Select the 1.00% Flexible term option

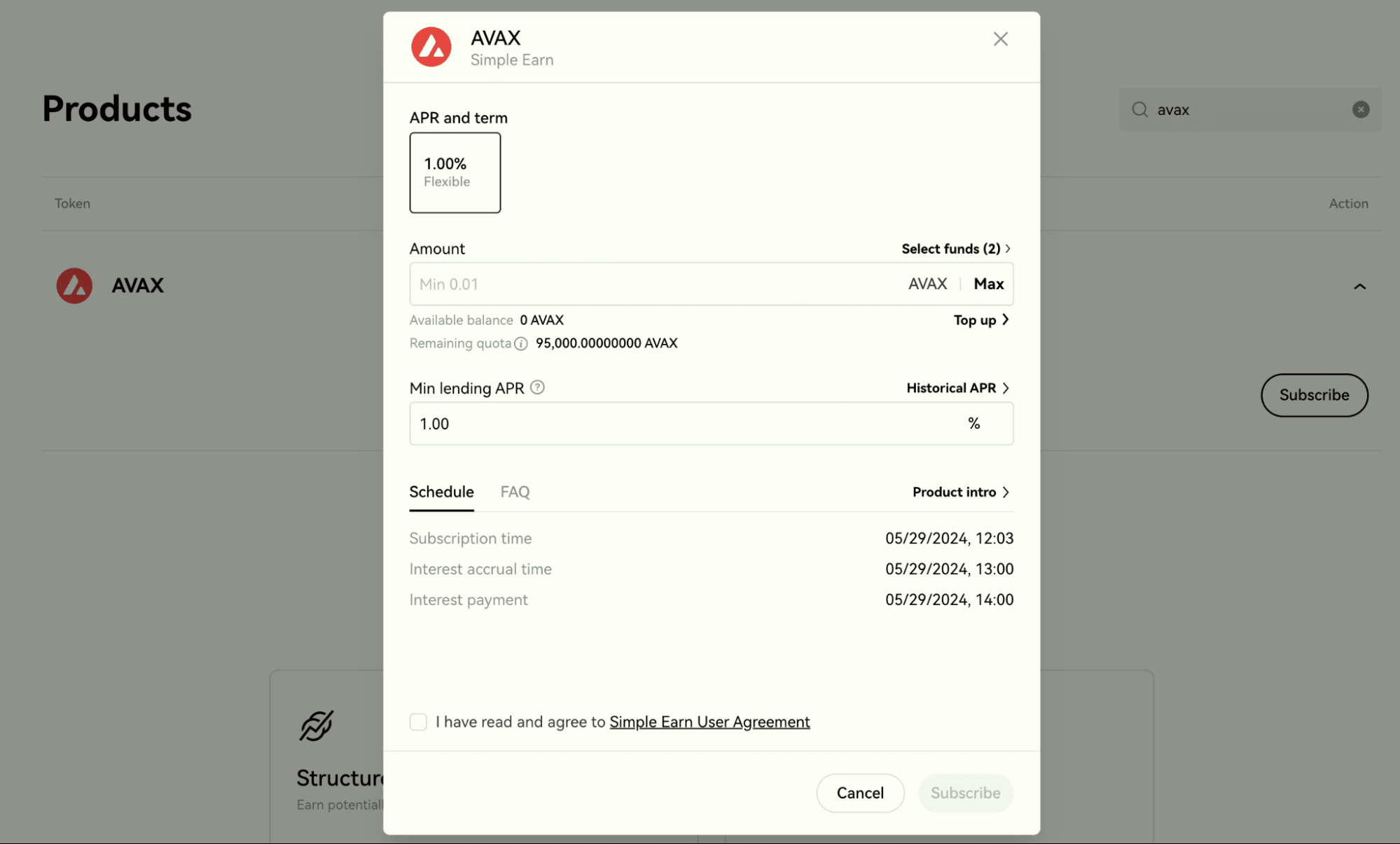[x=455, y=173]
